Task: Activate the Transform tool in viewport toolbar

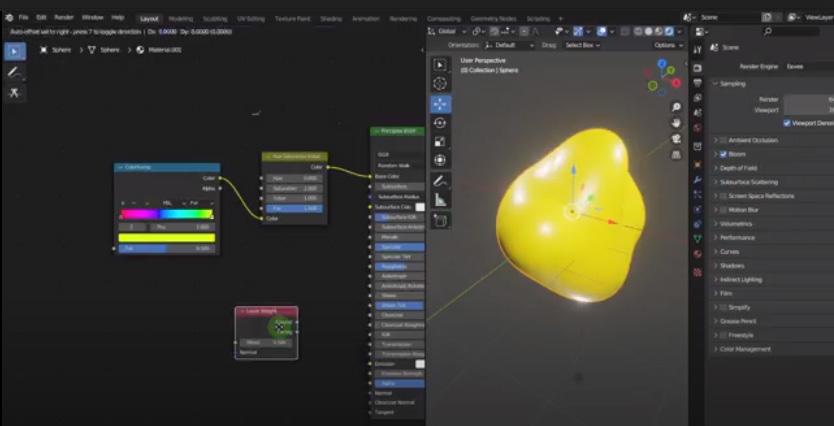Action: 440,160
